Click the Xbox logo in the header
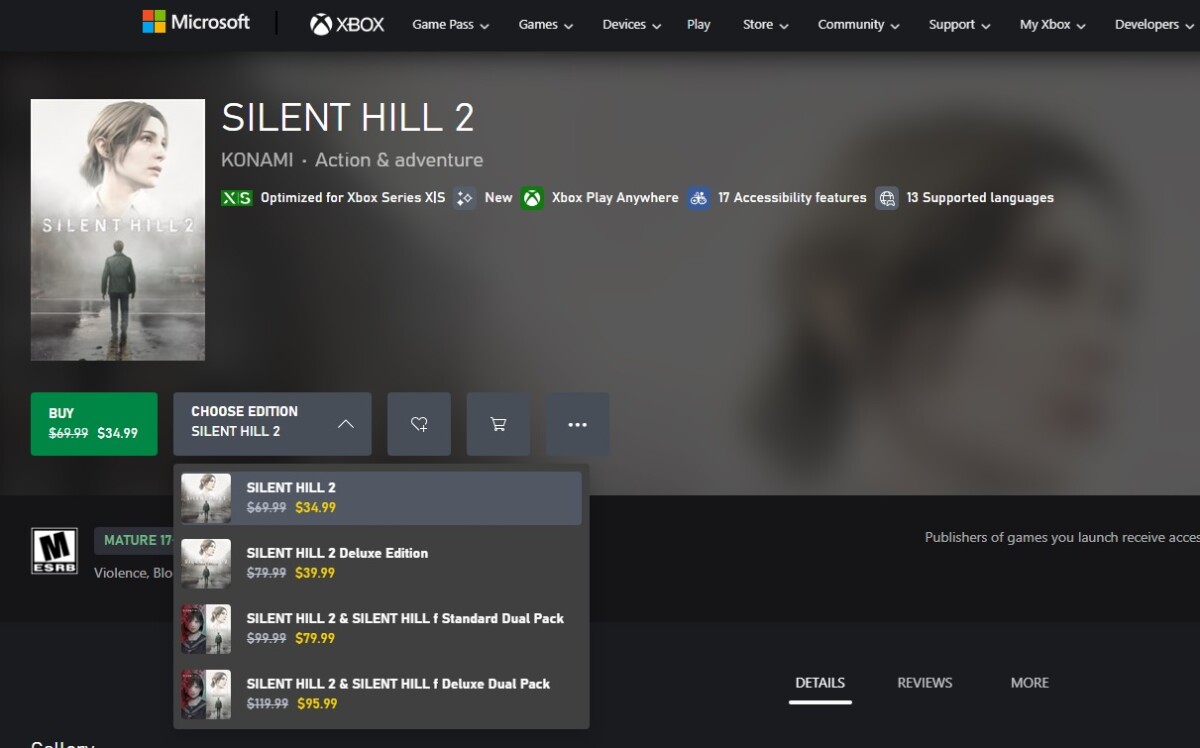The image size is (1200, 748). click(346, 23)
